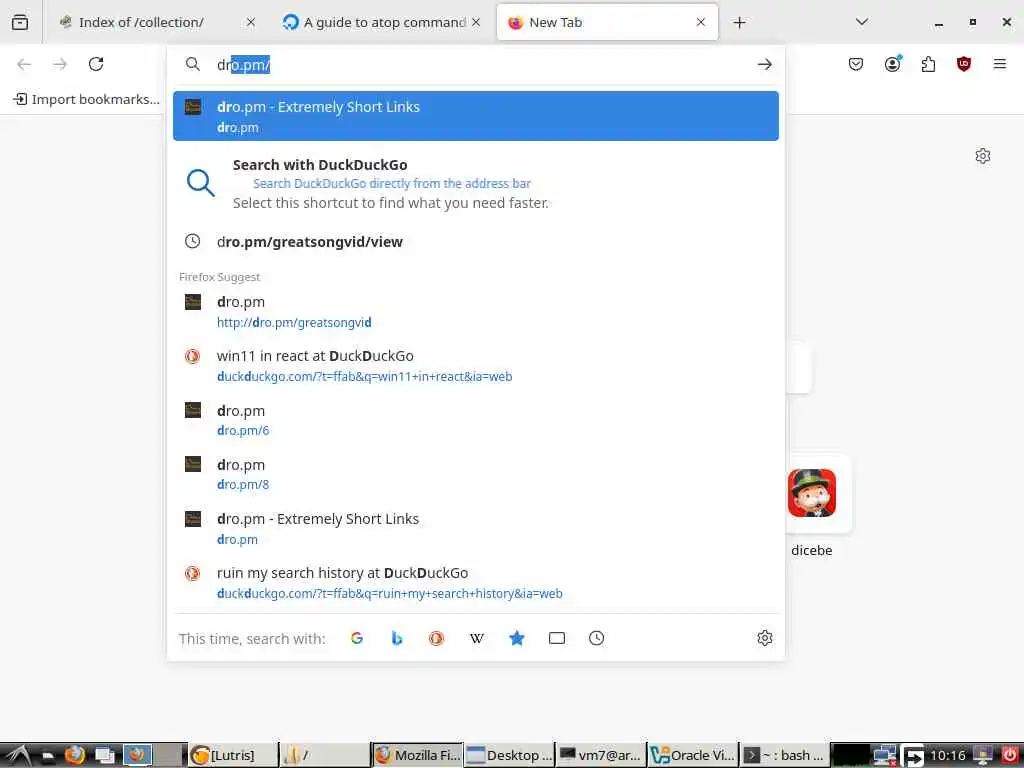Viewport: 1024px width, 768px height.
Task: Open the Pocket save icon
Action: pos(856,64)
